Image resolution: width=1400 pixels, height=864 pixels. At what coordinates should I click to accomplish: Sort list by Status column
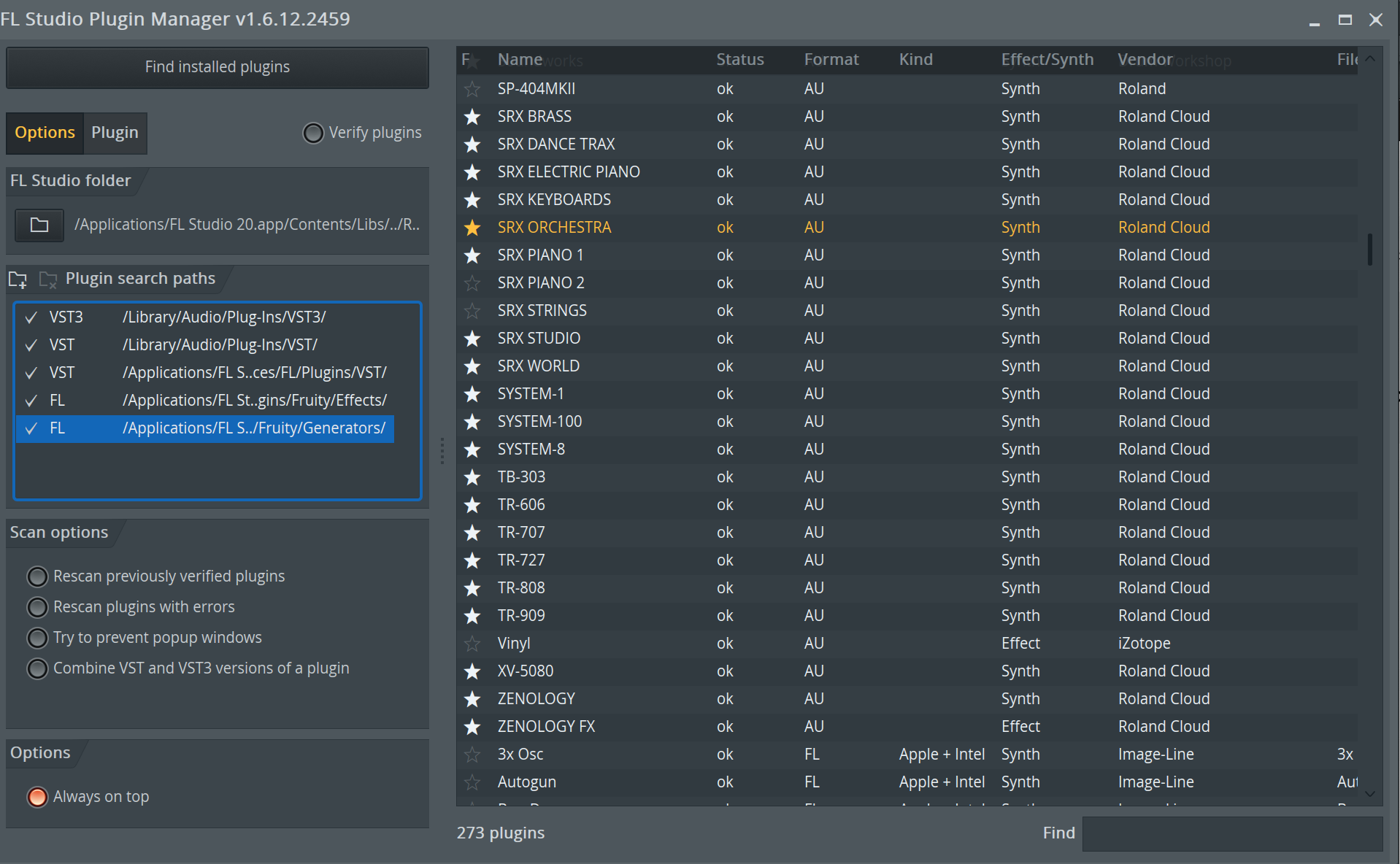(740, 60)
